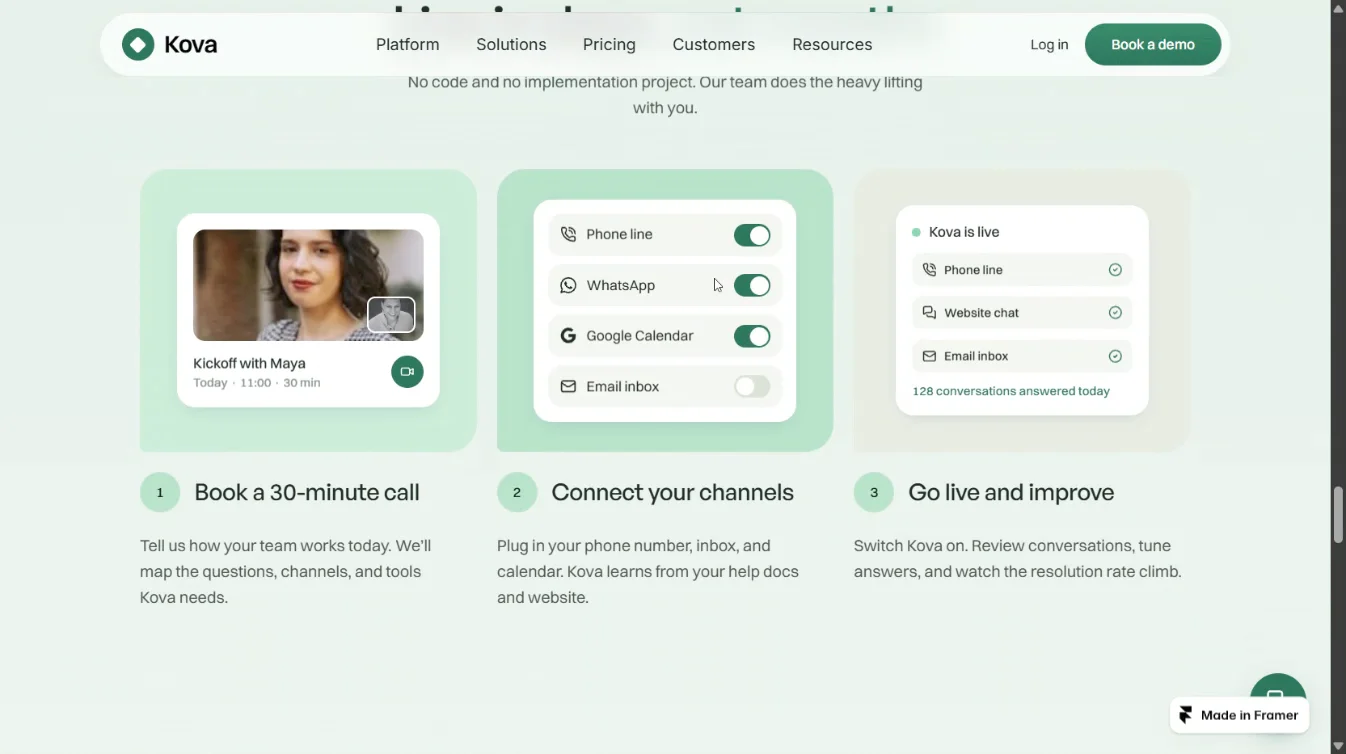Click the "Go live and improve" heading
The image size is (1346, 754).
pyautogui.click(x=1011, y=492)
